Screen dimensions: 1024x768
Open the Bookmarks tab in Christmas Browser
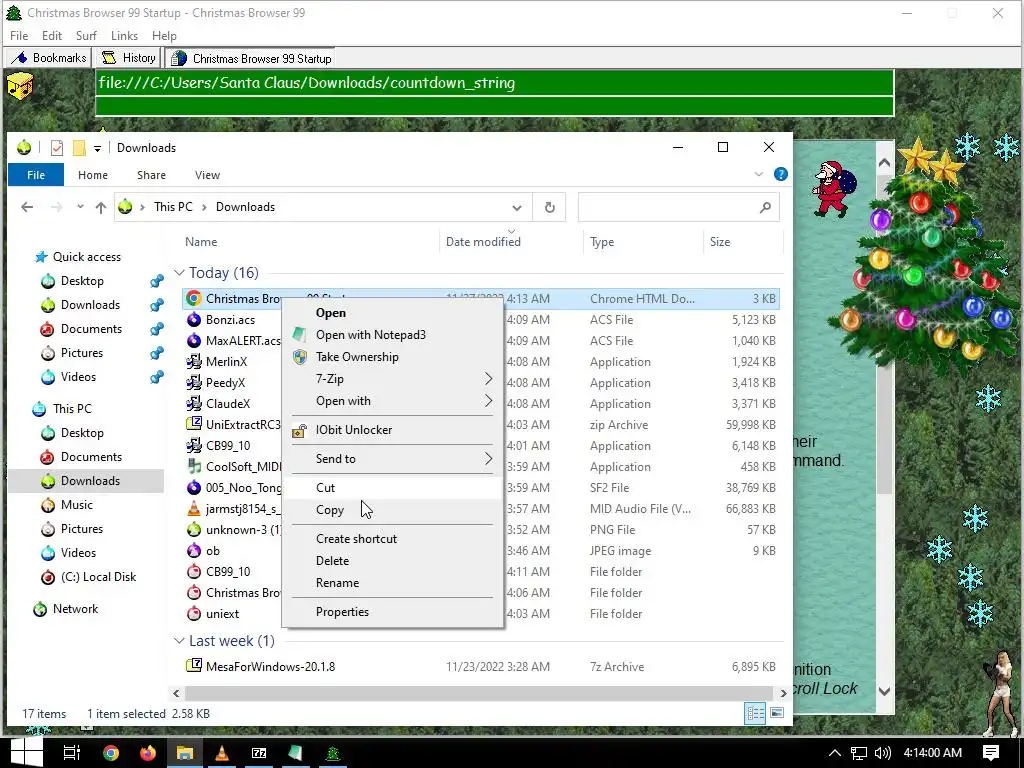[x=48, y=58]
